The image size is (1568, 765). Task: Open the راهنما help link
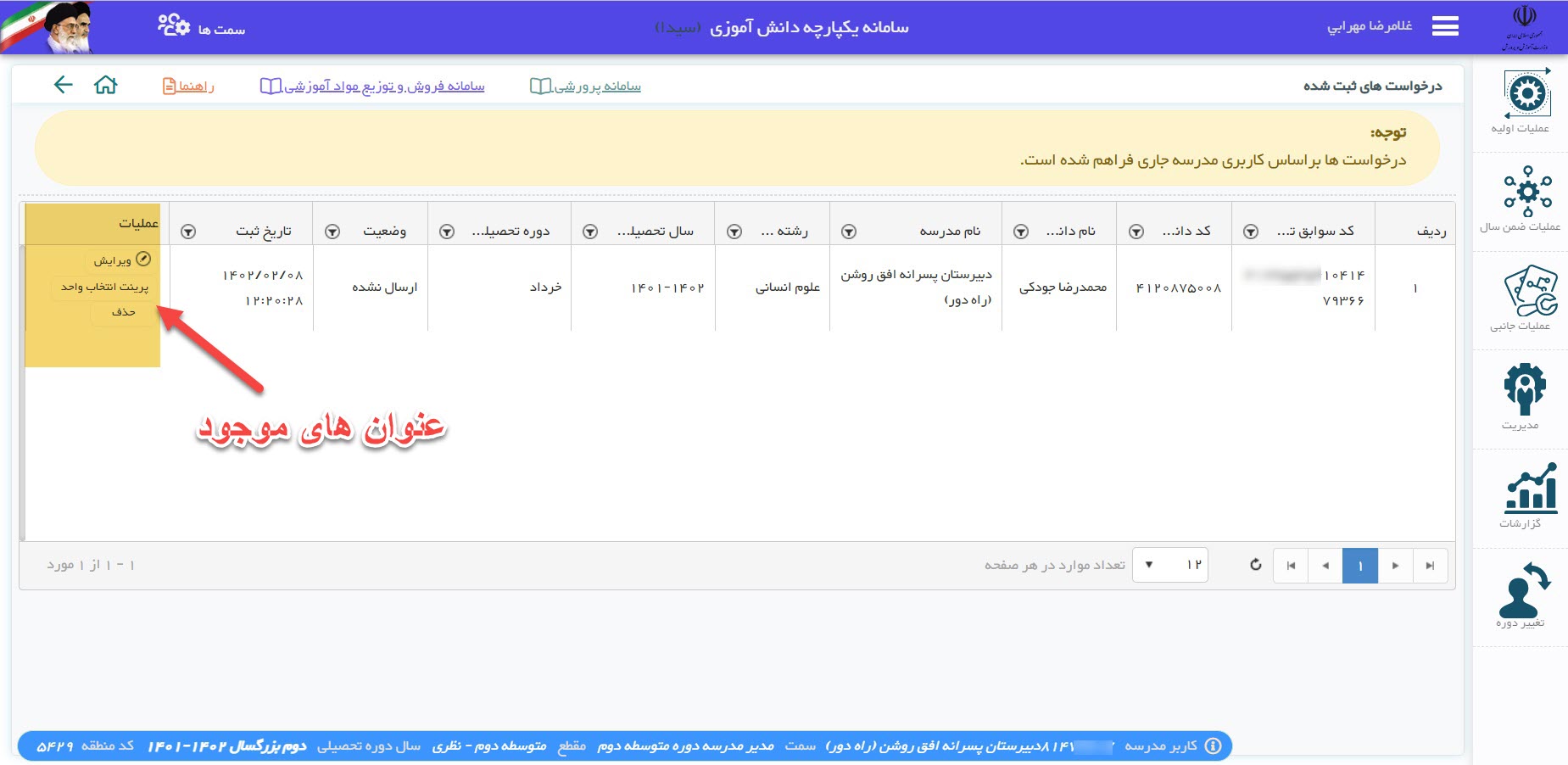[188, 86]
